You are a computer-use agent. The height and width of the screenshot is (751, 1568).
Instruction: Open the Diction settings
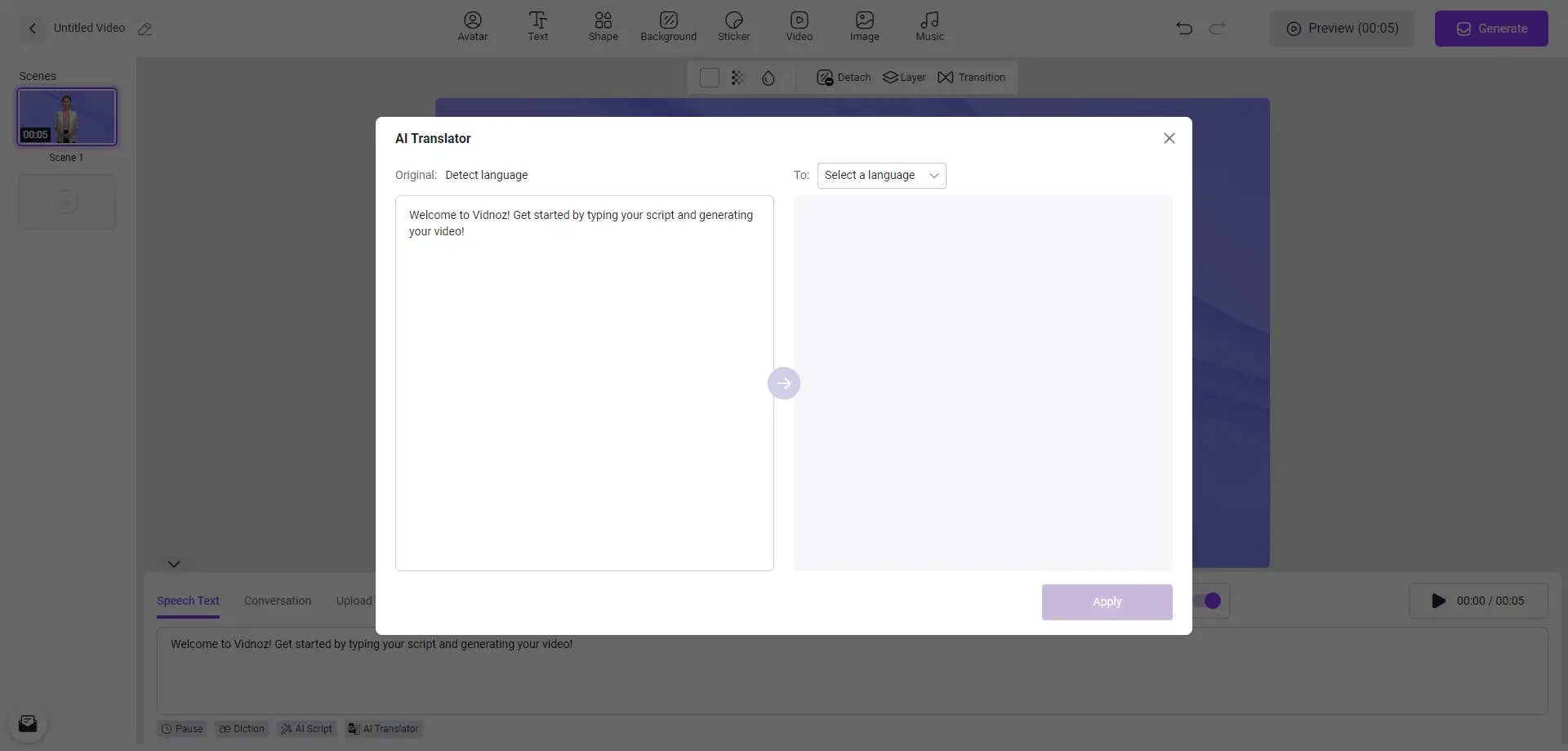click(241, 728)
